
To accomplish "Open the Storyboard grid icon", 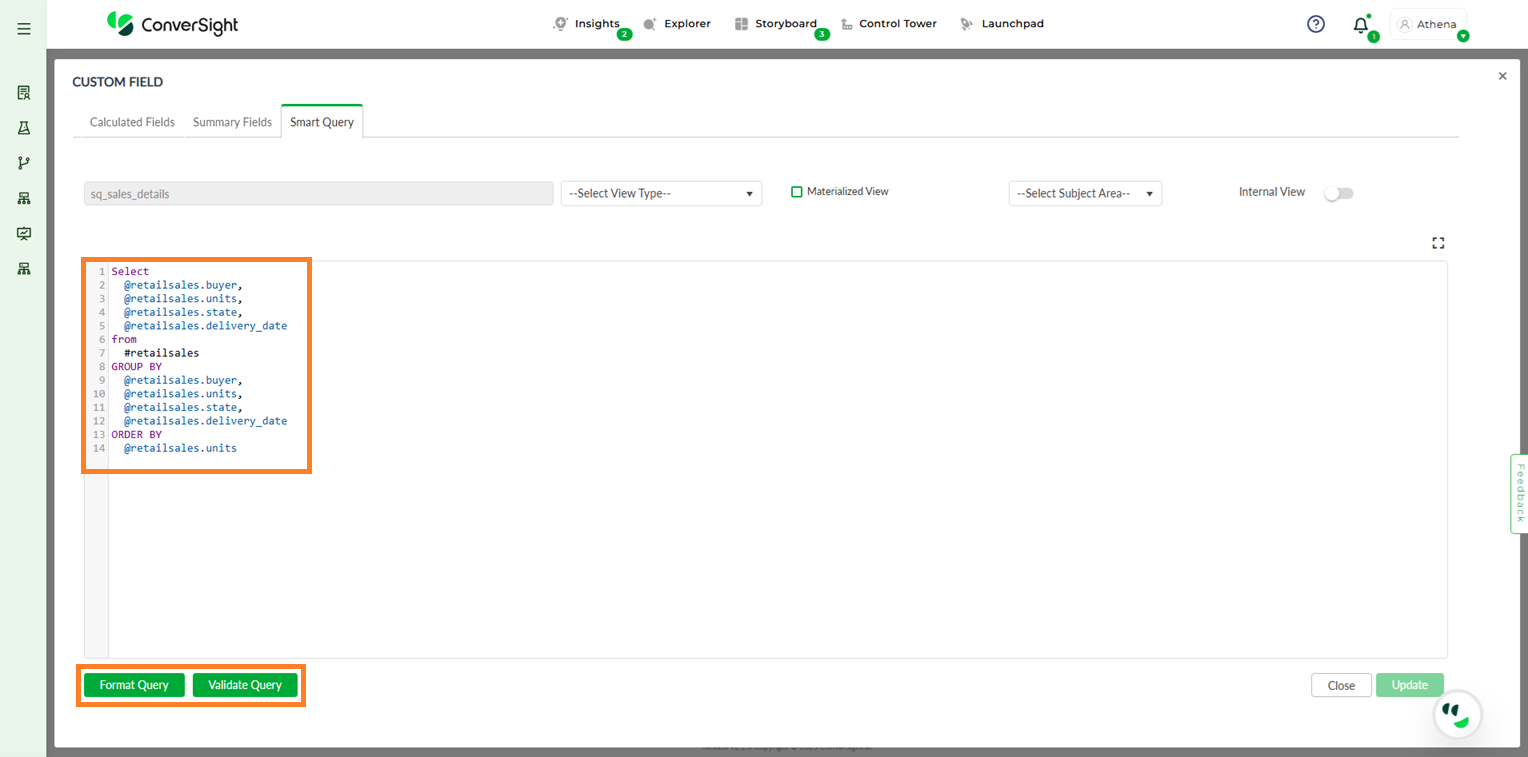I will [741, 24].
